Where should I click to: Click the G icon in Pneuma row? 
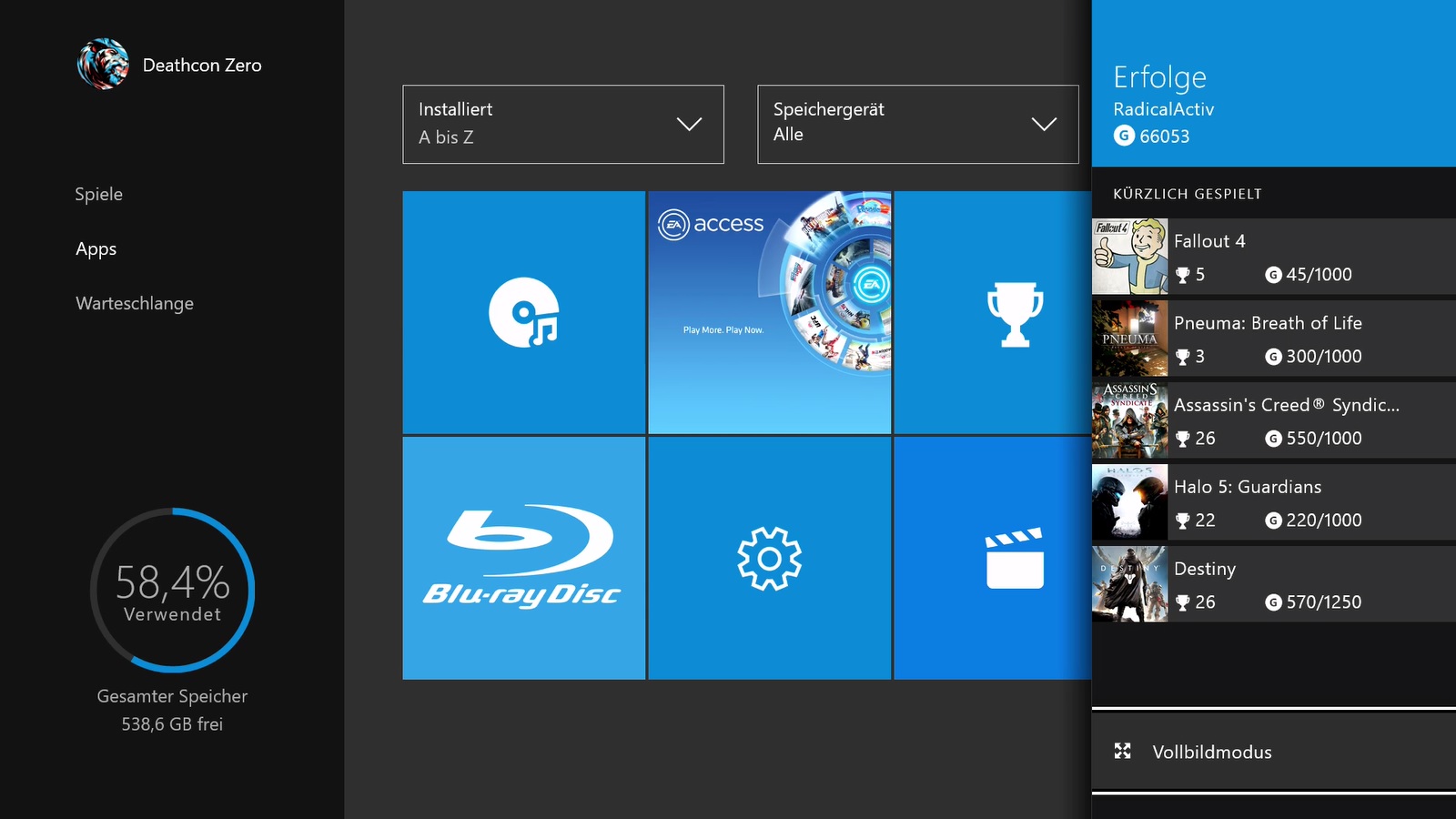coord(1274,357)
